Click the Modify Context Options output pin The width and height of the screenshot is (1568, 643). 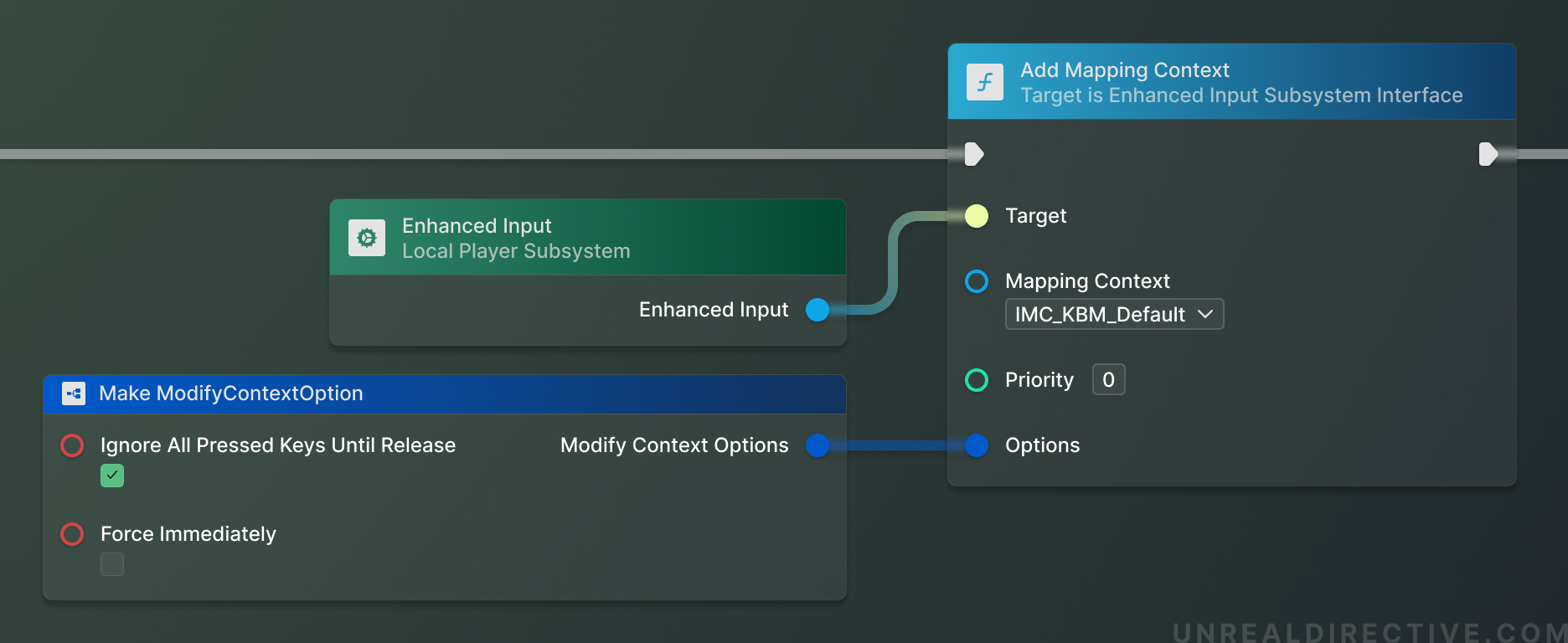818,445
